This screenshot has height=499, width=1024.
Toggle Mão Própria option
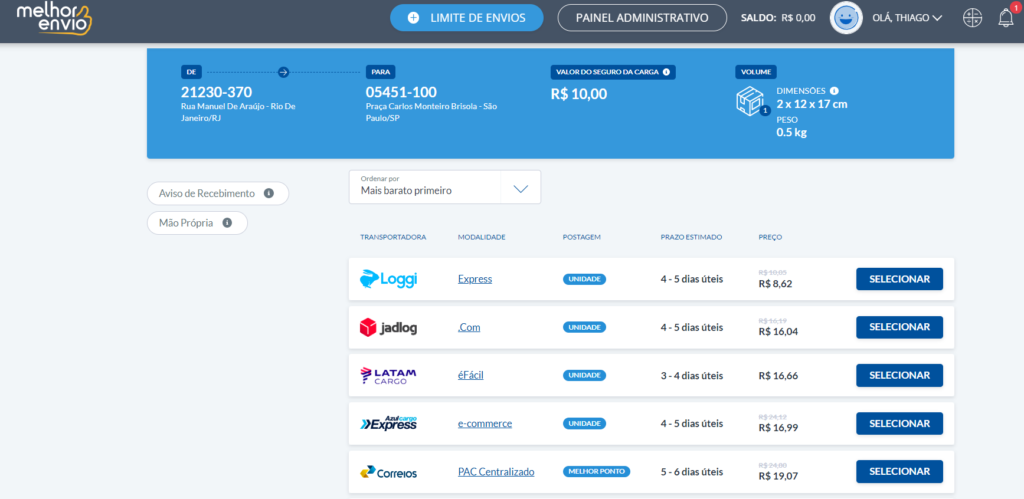(x=197, y=223)
